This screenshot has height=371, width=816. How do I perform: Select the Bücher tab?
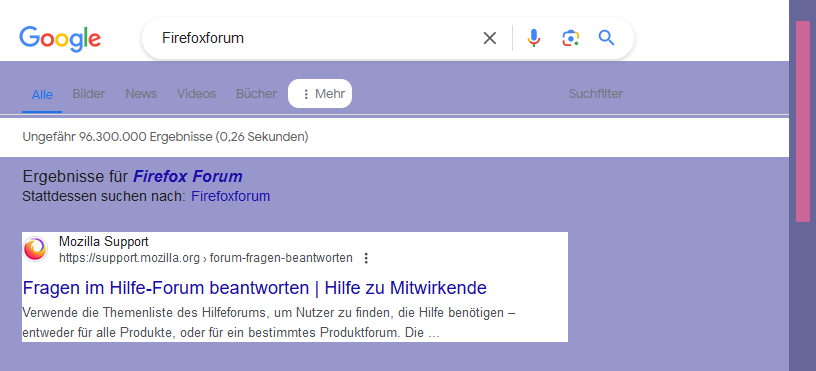point(257,94)
